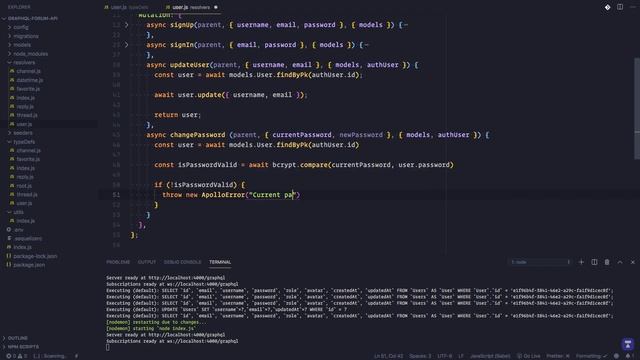
Task: Start Go Live server
Action: pyautogui.click(x=529, y=356)
